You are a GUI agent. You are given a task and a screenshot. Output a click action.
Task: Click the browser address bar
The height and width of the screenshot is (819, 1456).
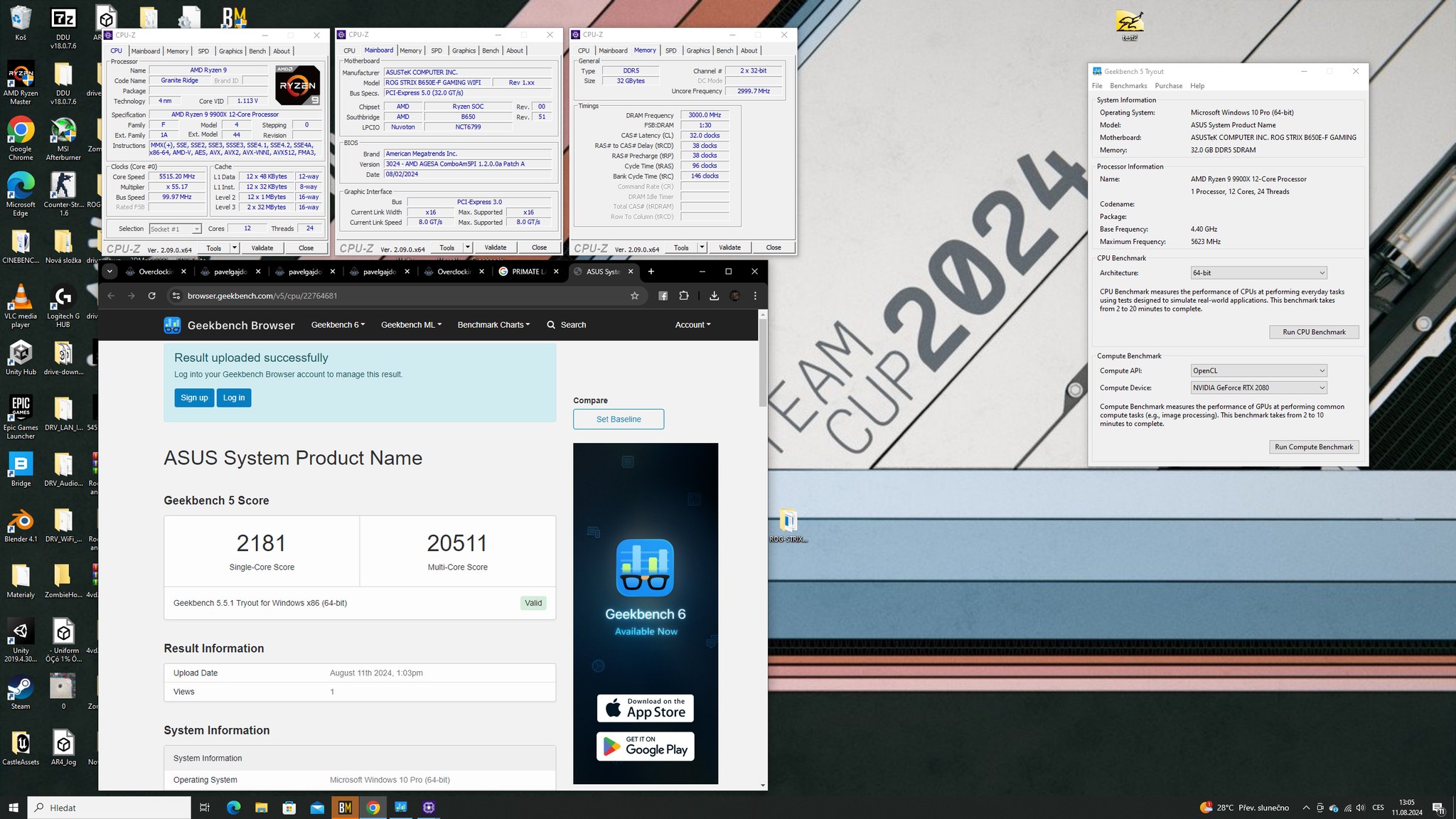398,296
